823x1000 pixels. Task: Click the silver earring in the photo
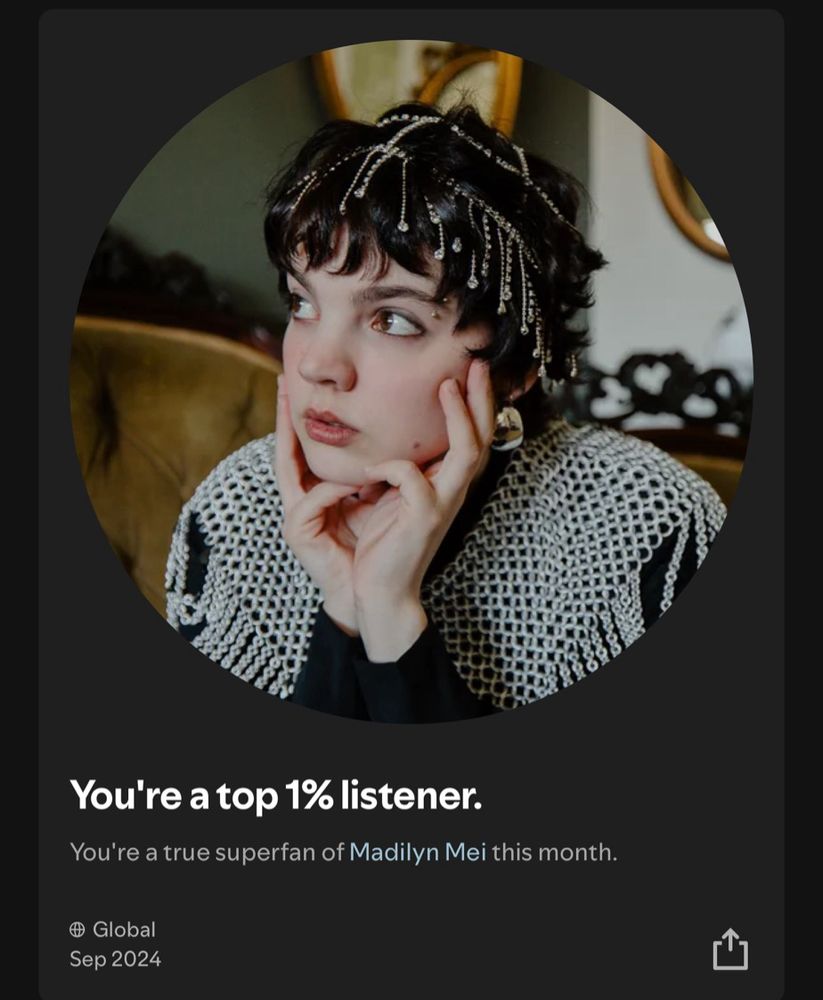point(508,426)
